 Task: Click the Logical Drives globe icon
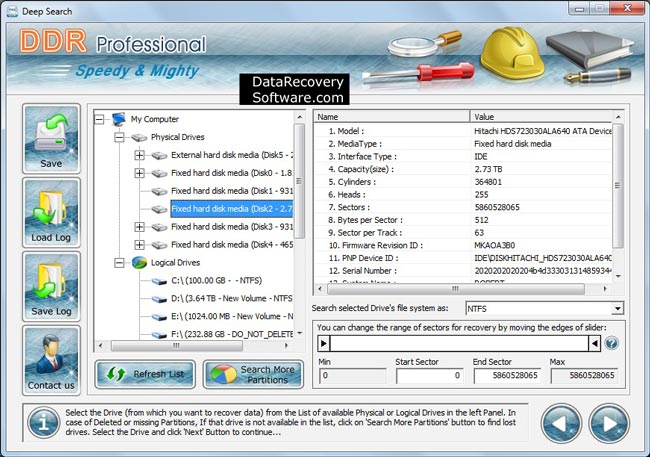139,263
